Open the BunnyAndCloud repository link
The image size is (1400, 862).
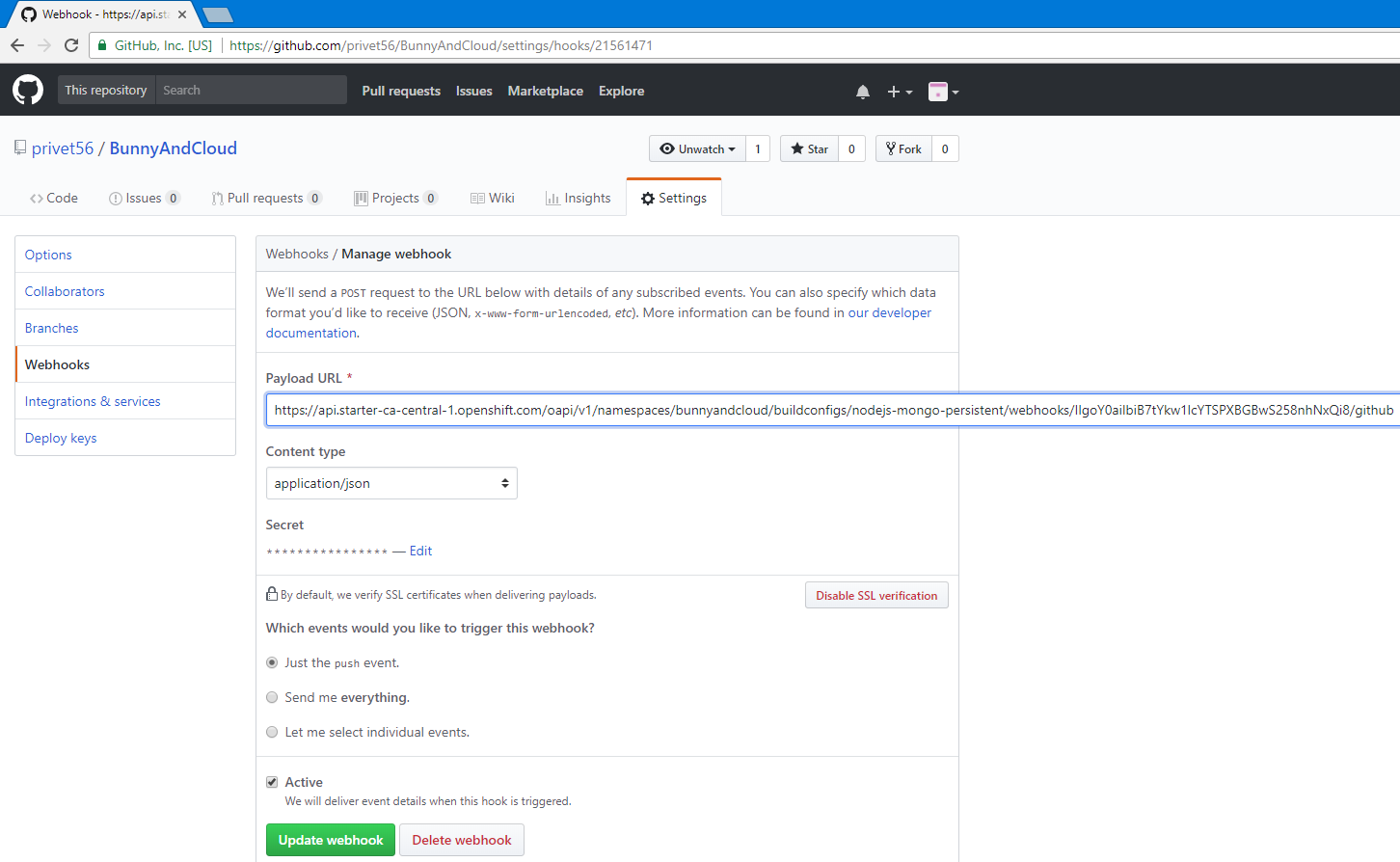174,148
